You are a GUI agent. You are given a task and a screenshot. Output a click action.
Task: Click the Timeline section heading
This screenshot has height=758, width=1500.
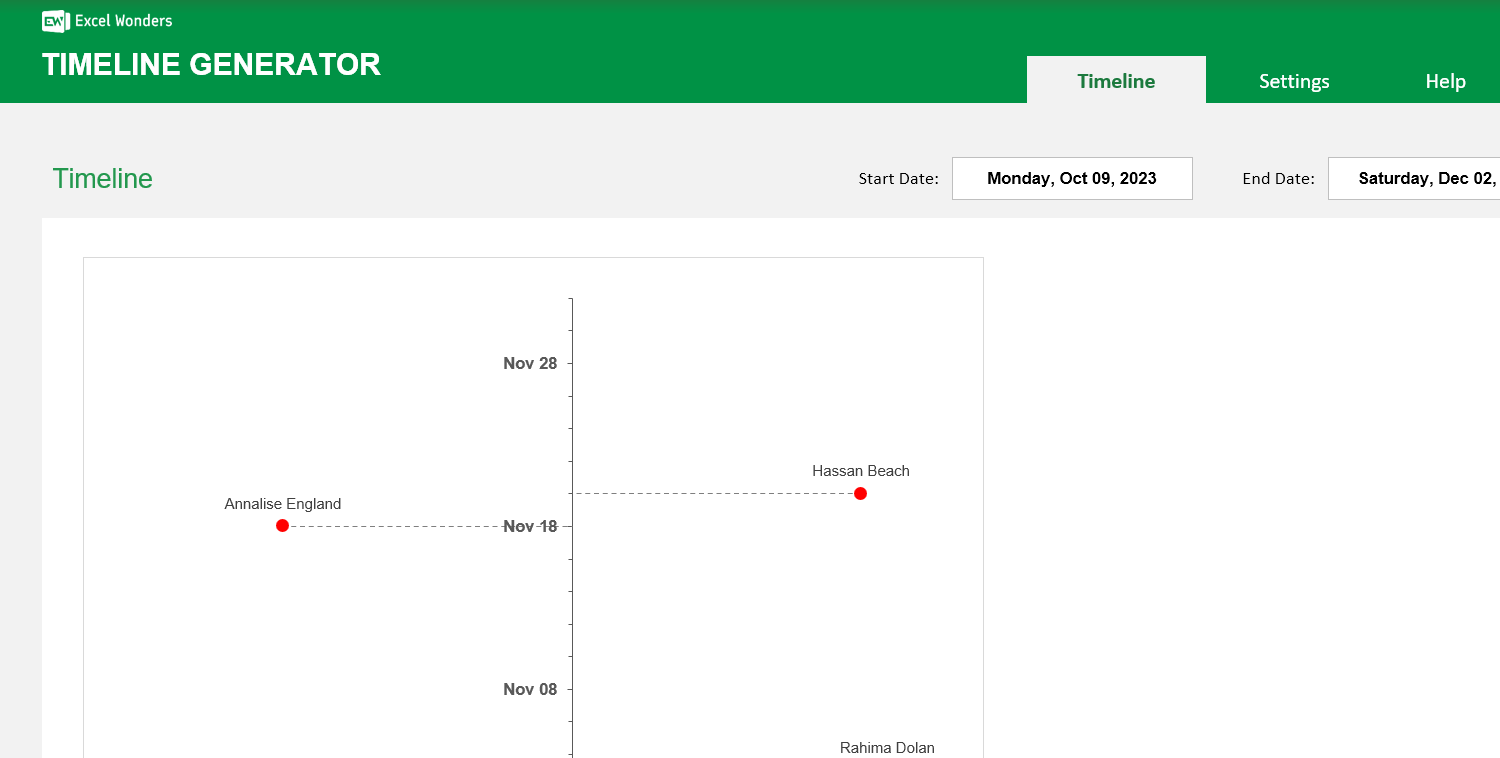coord(102,178)
